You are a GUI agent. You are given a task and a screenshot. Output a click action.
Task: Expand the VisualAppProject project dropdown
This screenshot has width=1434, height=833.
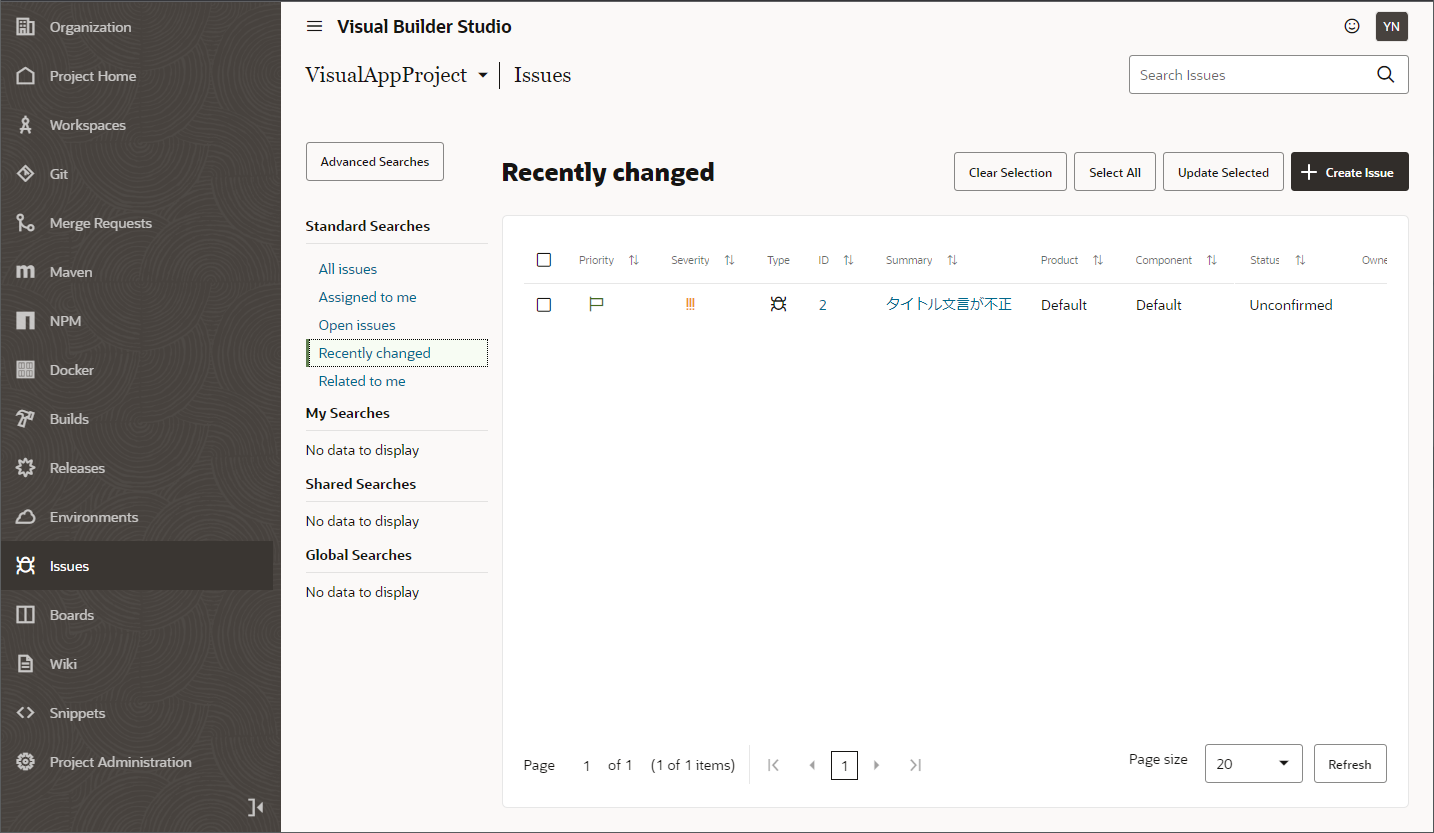pyautogui.click(x=483, y=76)
